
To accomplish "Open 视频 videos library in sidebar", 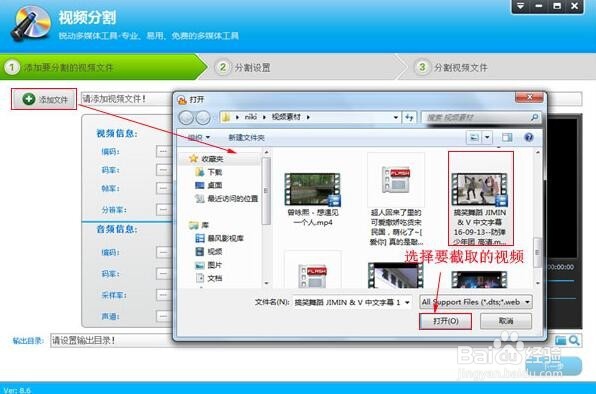I will click(209, 252).
